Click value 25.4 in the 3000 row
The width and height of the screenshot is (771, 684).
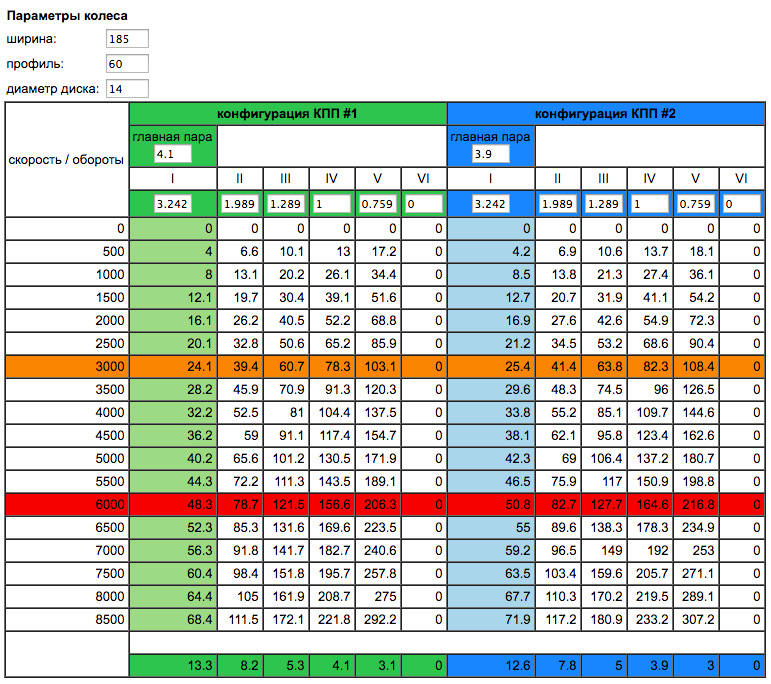[x=517, y=366]
